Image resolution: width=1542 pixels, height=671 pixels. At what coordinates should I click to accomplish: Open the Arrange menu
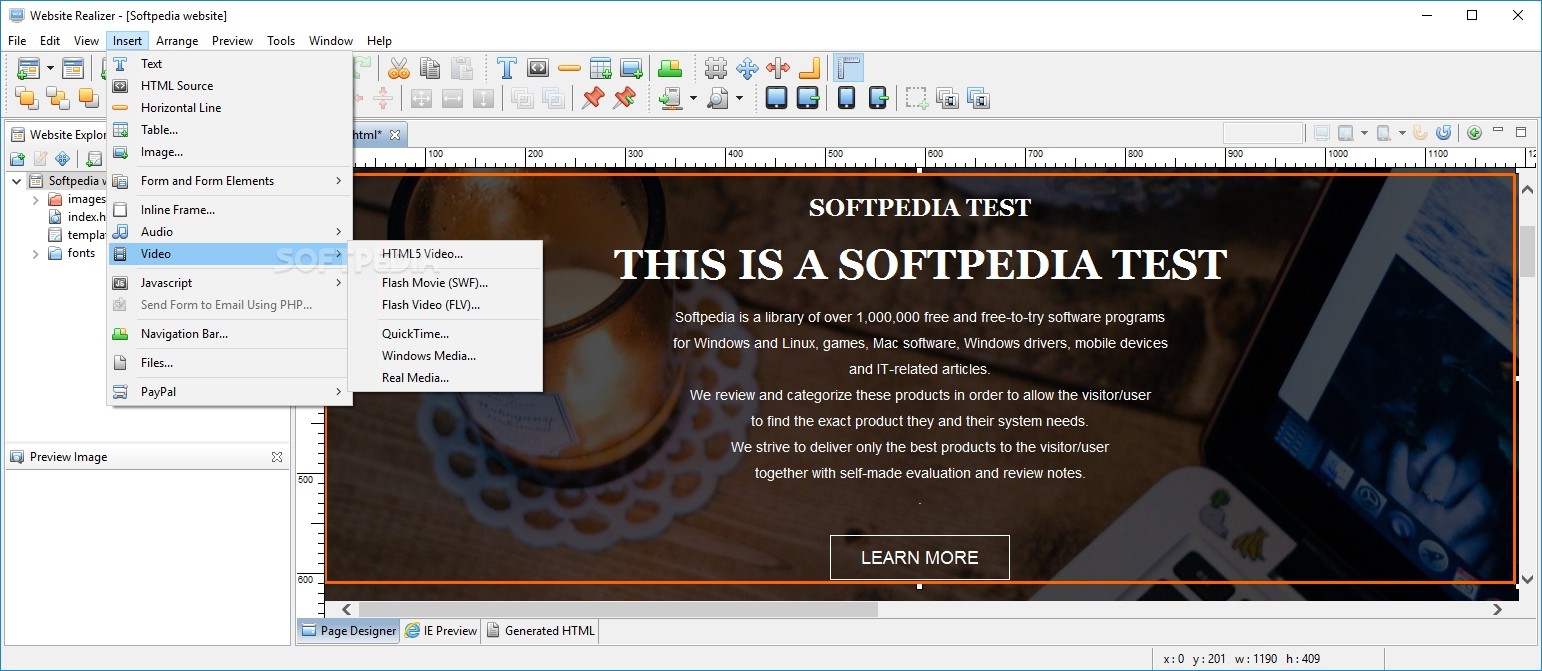tap(177, 41)
